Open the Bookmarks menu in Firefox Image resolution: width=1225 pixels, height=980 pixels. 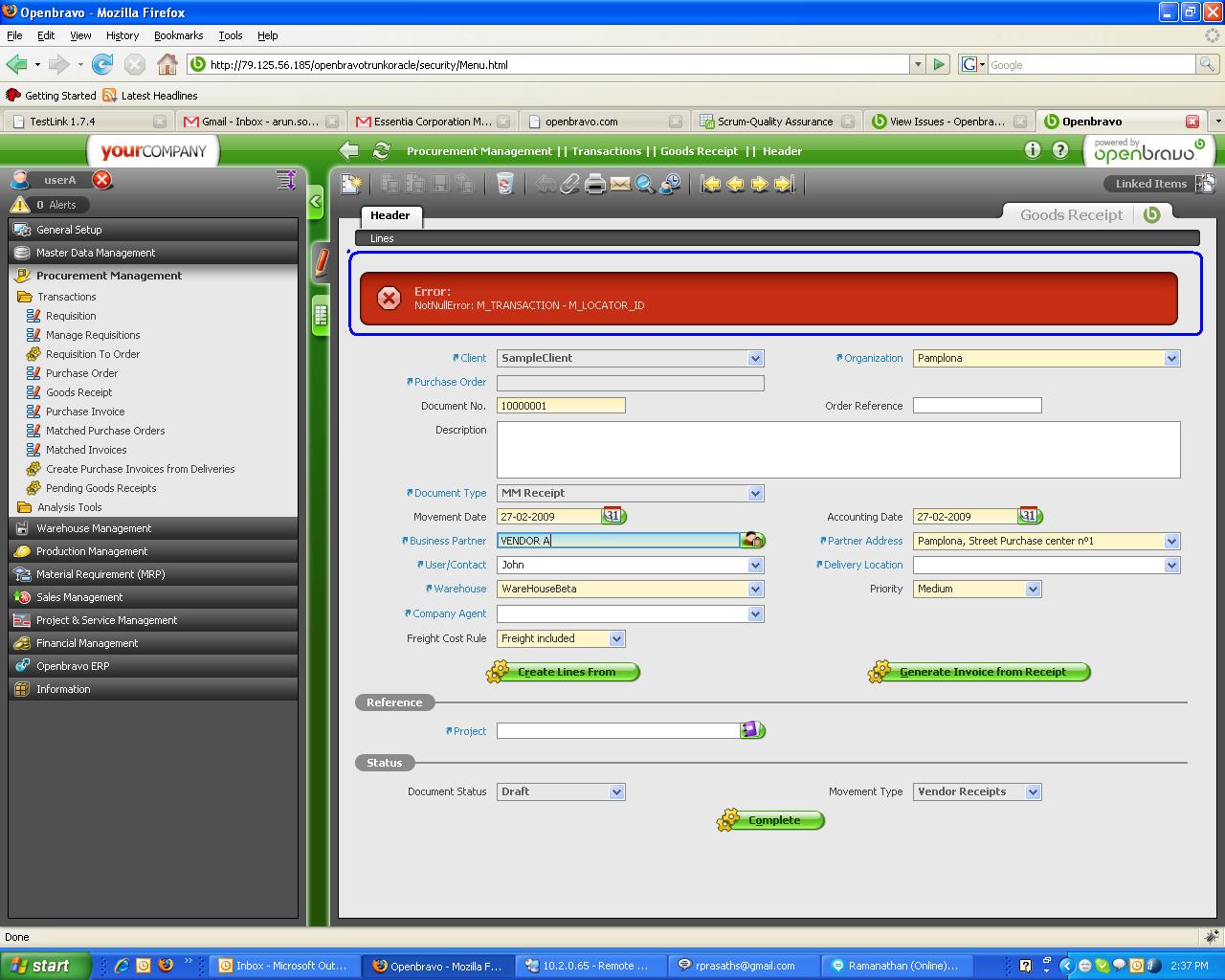click(178, 35)
